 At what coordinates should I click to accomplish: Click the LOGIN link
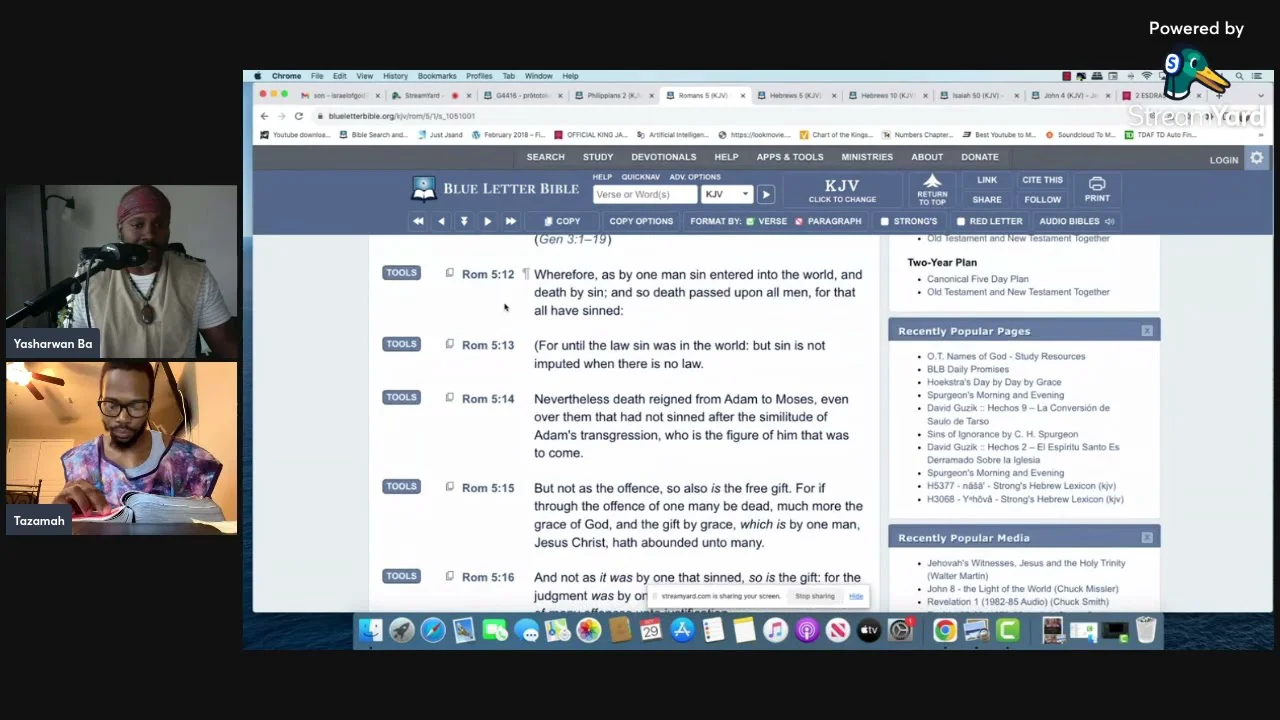click(x=1224, y=160)
